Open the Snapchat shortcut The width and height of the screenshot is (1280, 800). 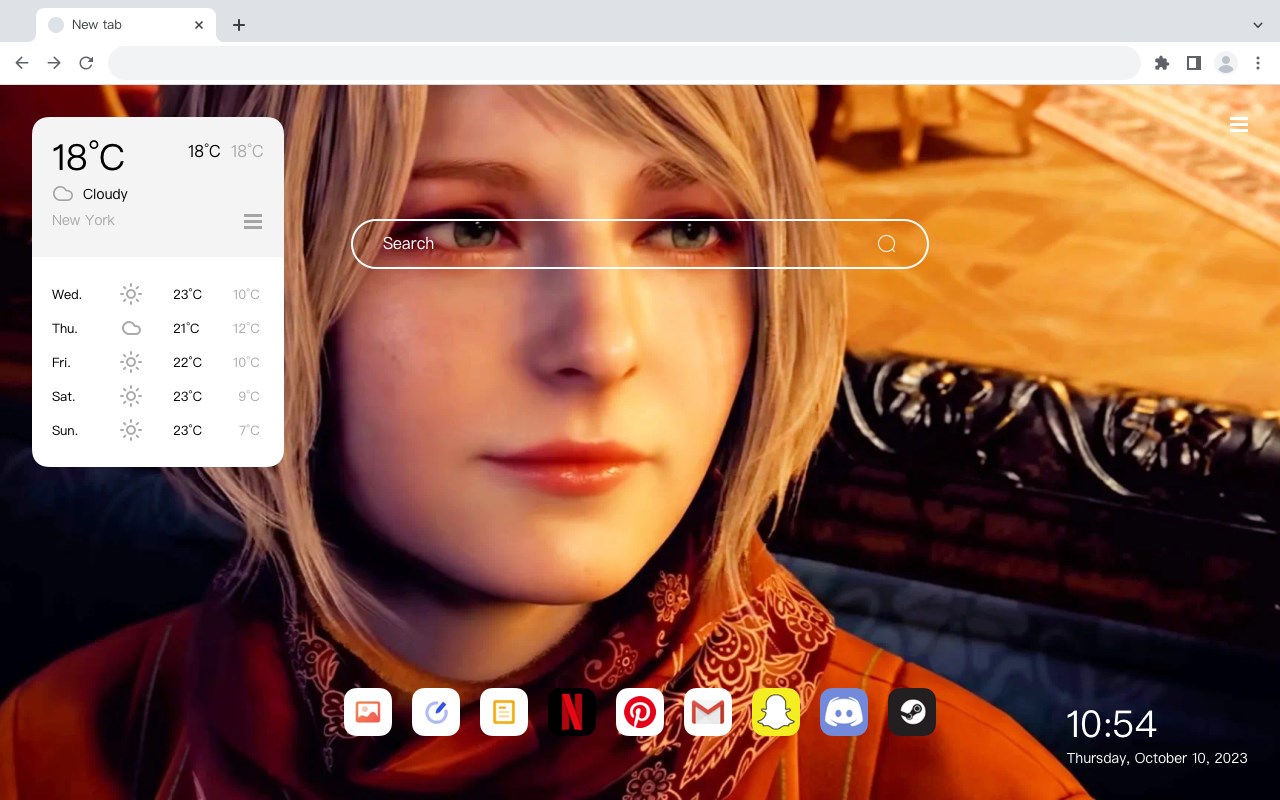(776, 712)
